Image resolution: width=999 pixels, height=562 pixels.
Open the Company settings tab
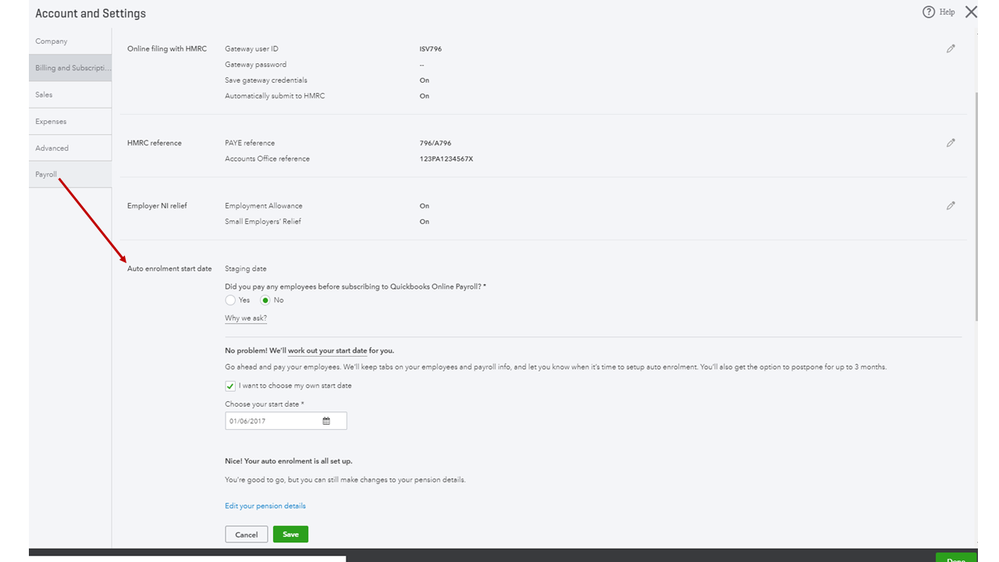(x=52, y=41)
